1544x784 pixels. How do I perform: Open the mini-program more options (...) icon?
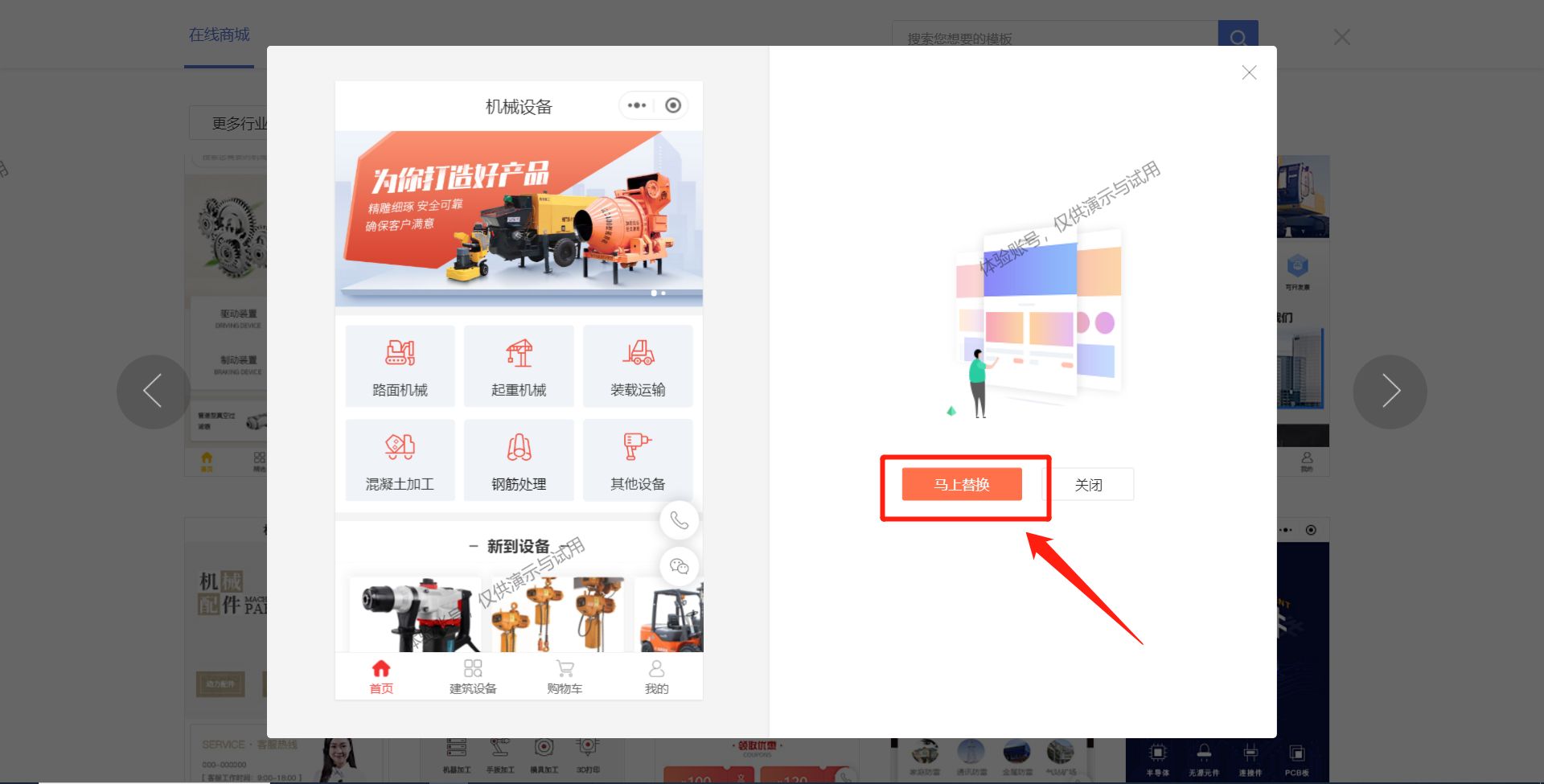point(637,105)
